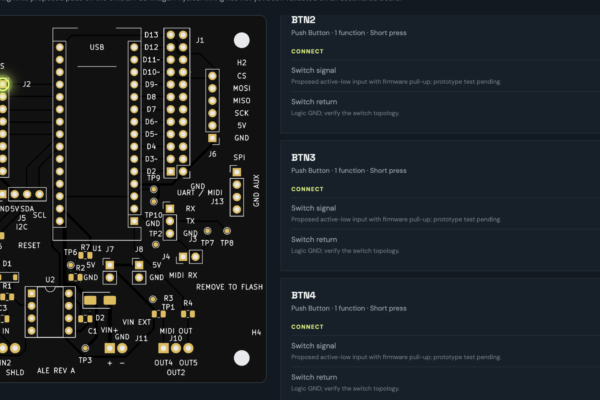Screen dimensions: 600x400
Task: Click the D8 pin label
Action: pos(151,97)
